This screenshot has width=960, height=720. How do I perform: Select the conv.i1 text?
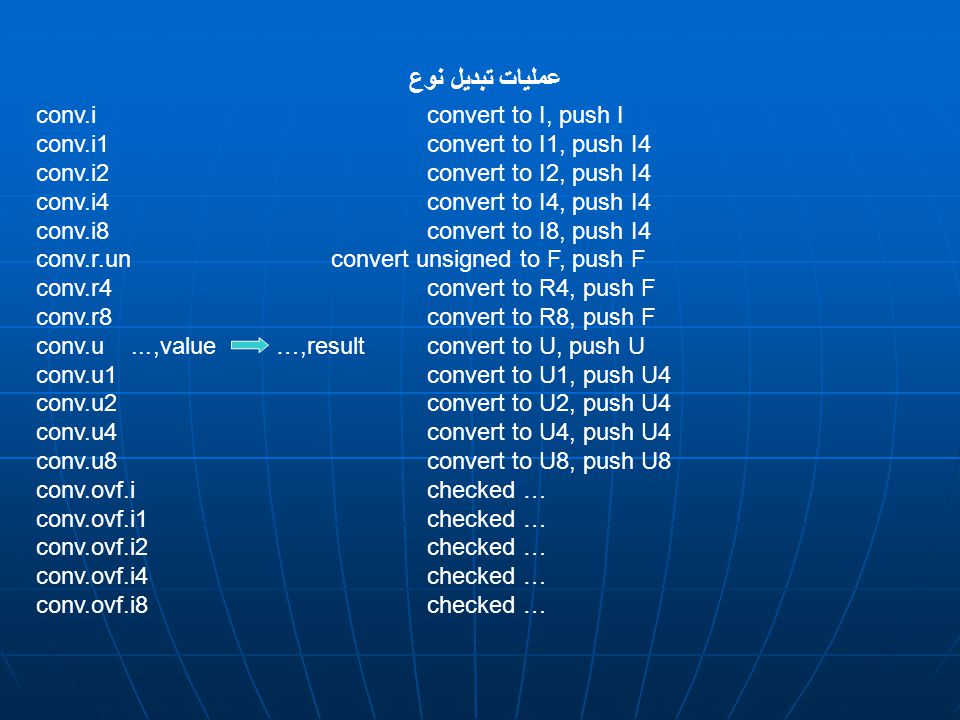click(72, 144)
